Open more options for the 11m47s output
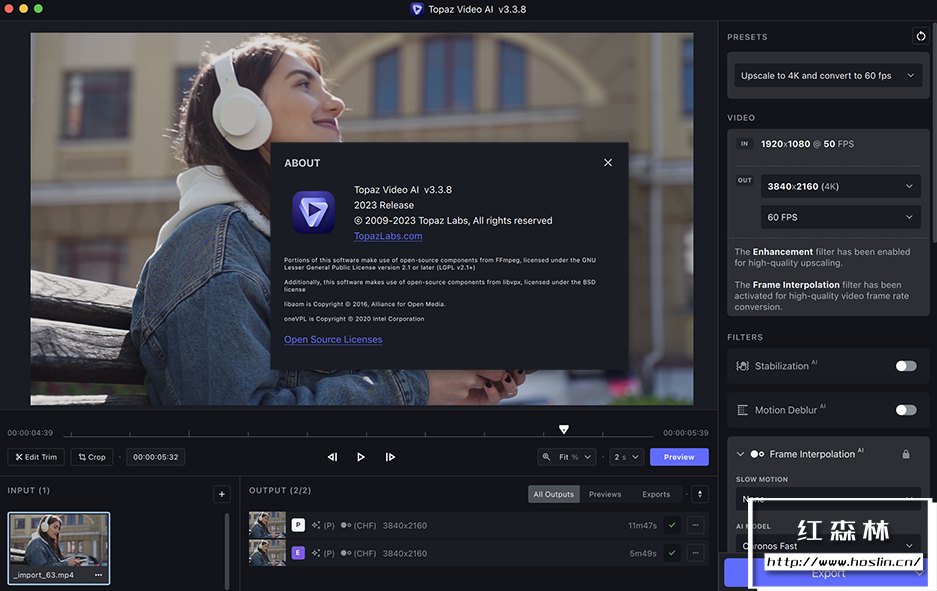The width and height of the screenshot is (937, 591). pos(696,525)
